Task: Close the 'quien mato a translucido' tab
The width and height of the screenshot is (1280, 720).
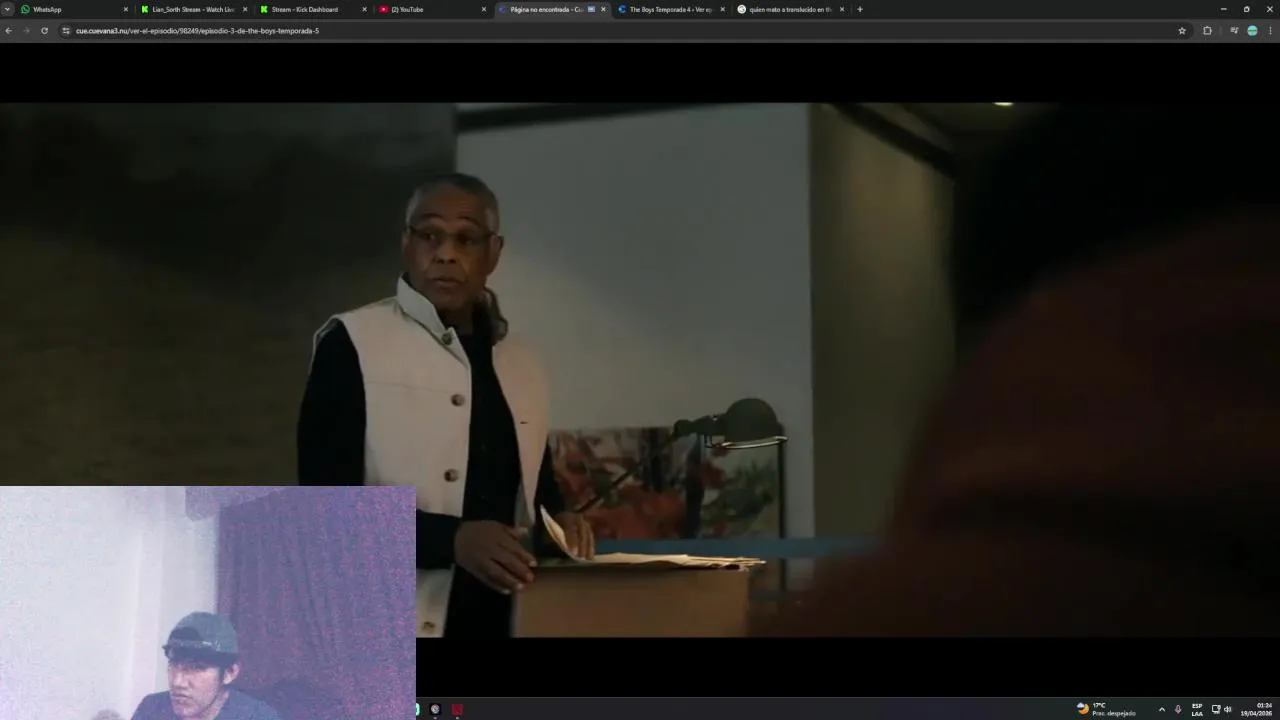Action: [x=842, y=9]
